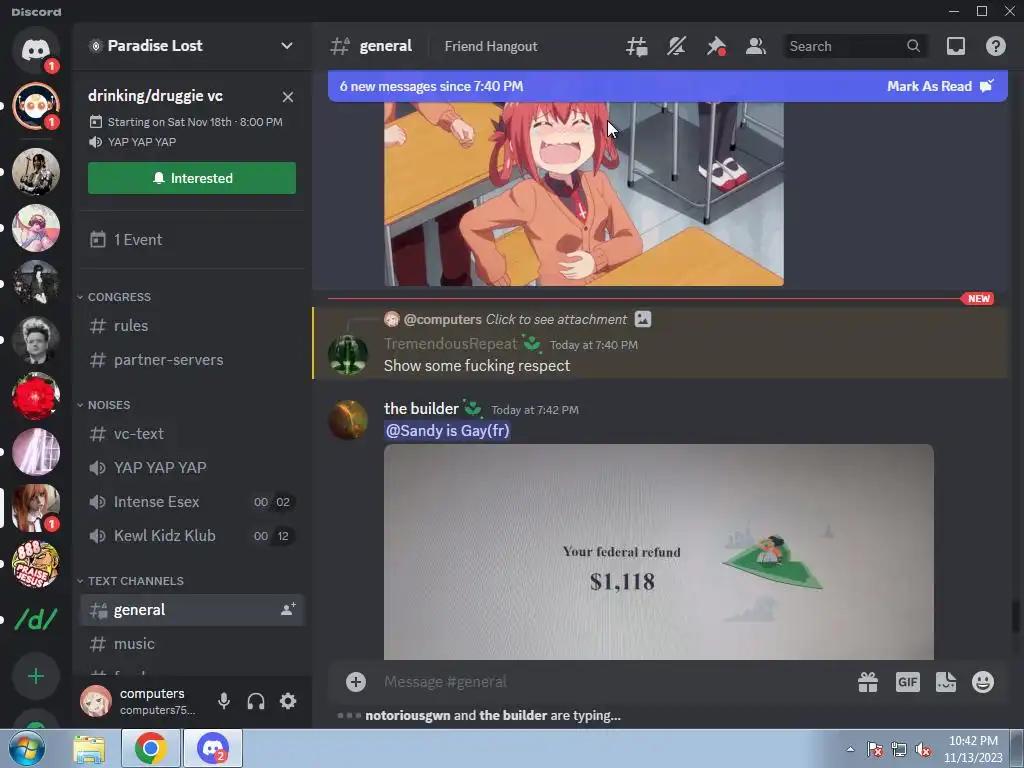The width and height of the screenshot is (1024, 768).
Task: Click Mark As Read in new messages banner
Action: (x=940, y=86)
